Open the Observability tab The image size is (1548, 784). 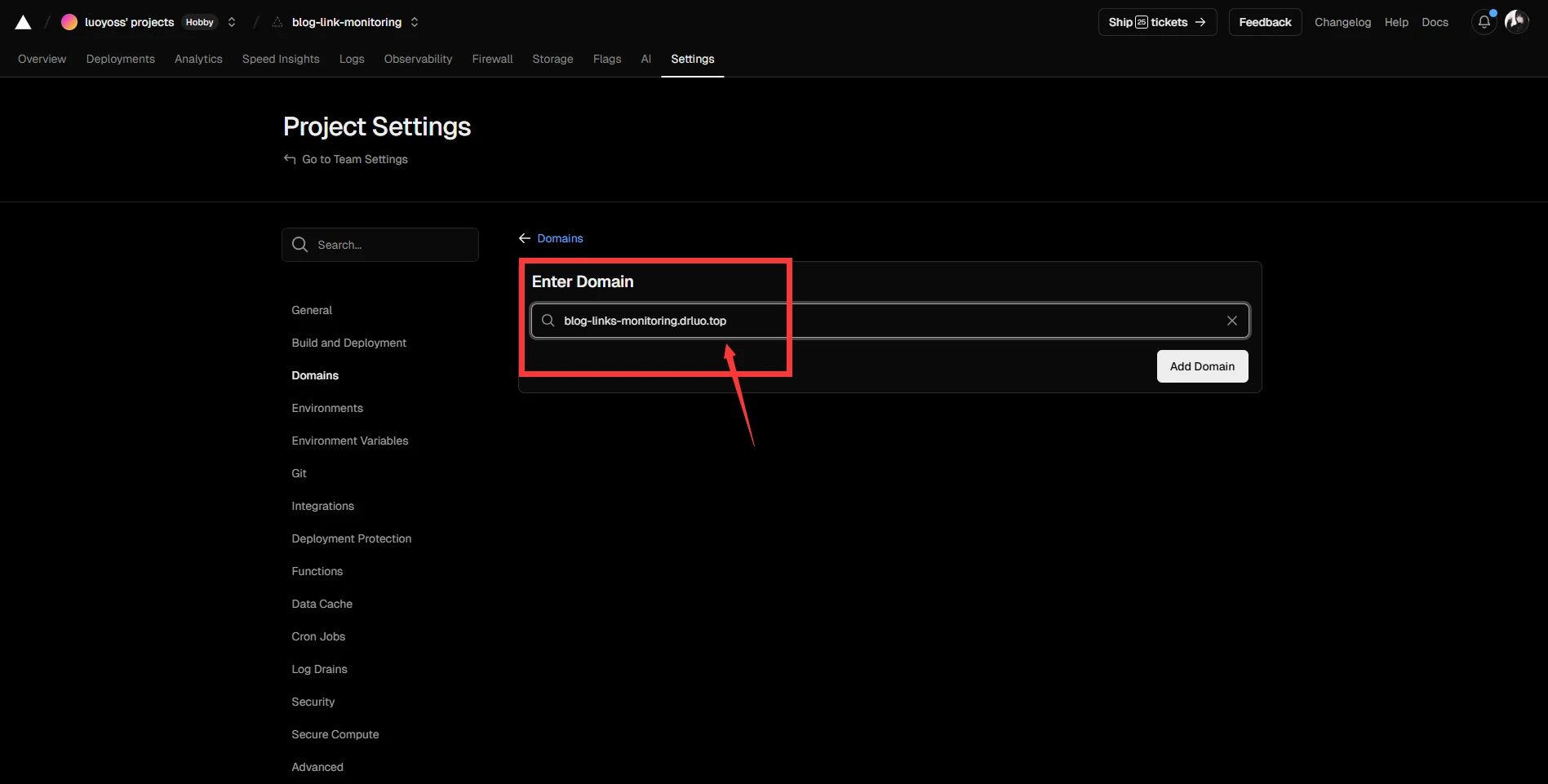[x=418, y=59]
